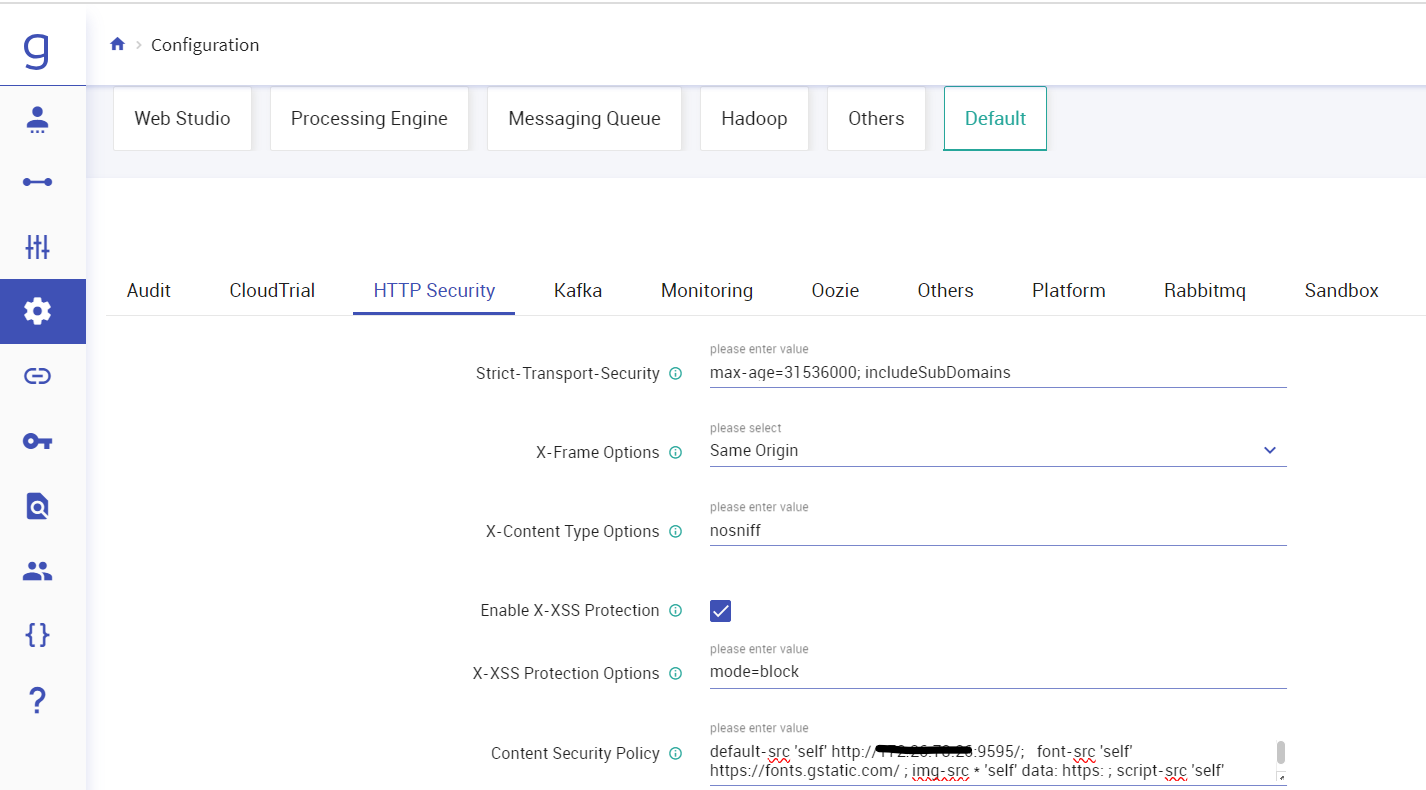Click the X-Content Type Options field
This screenshot has height=790, width=1426.
(x=997, y=531)
